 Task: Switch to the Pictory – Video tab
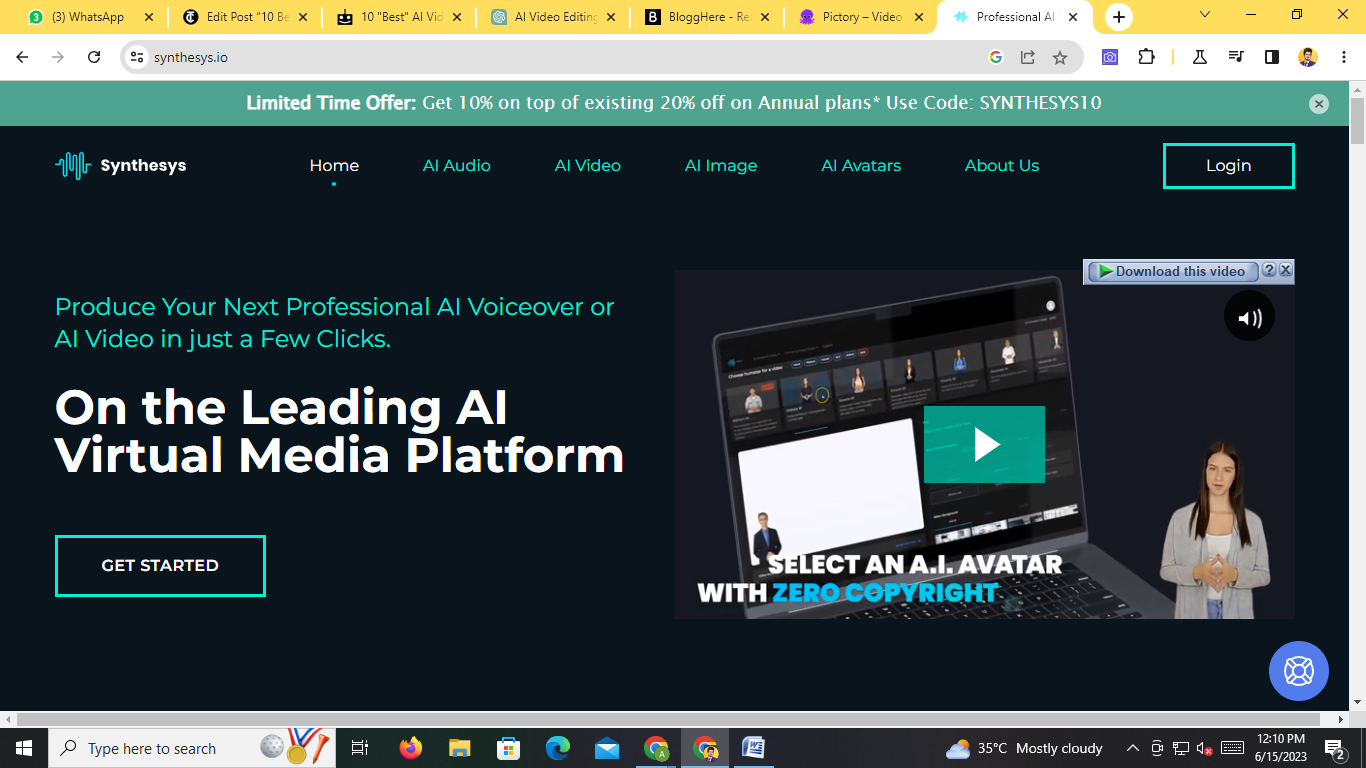[861, 17]
